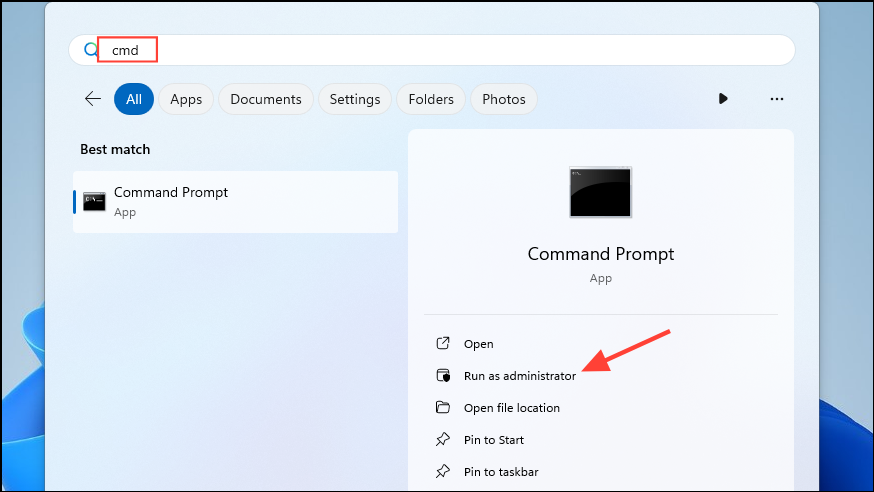Click the Pin to Start pin icon
Viewport: 874px width, 492px height.
(443, 440)
